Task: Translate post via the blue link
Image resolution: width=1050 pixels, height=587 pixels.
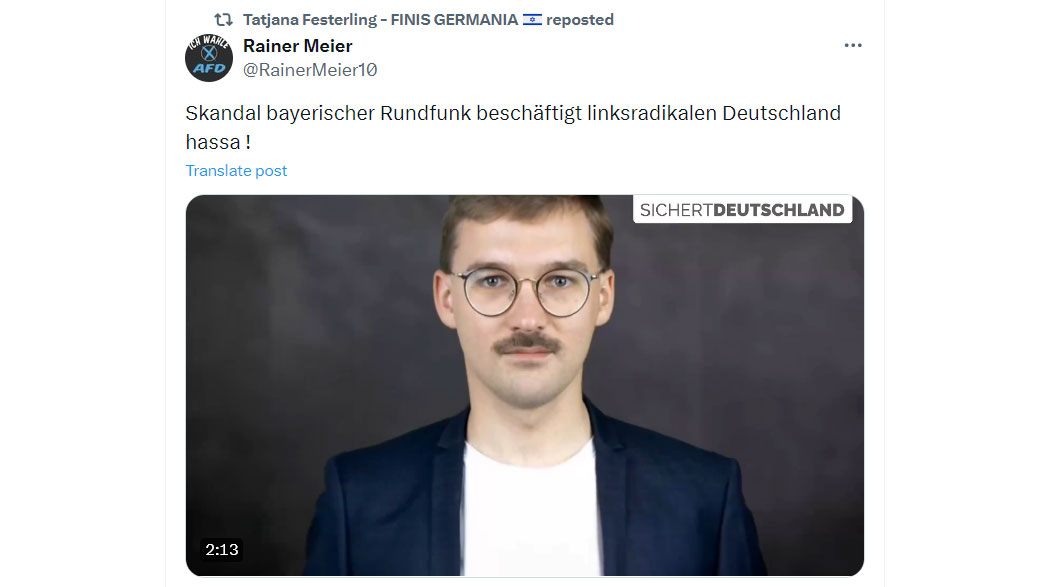Action: tap(236, 171)
